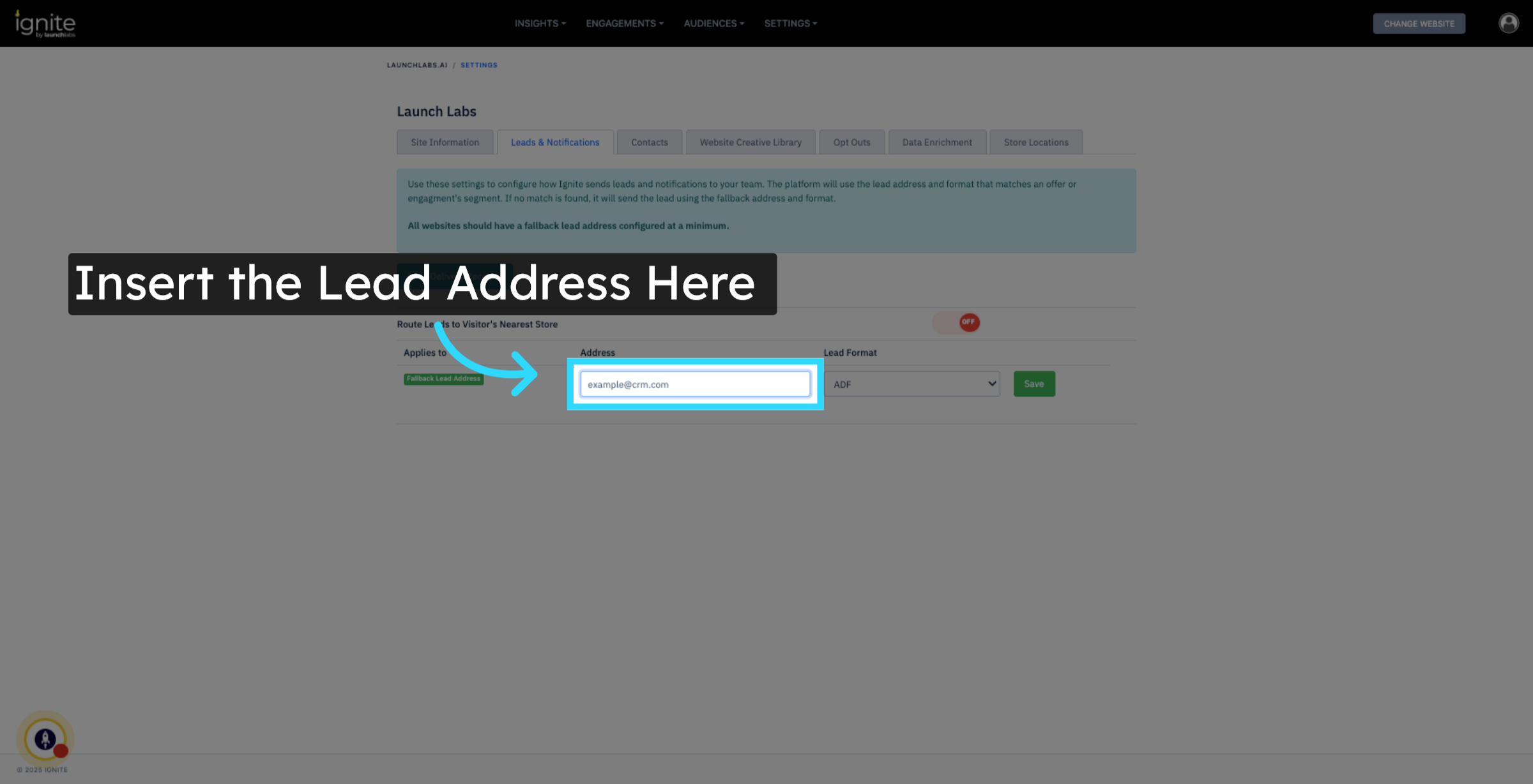Select the Leads & Notifications tab

click(x=554, y=142)
